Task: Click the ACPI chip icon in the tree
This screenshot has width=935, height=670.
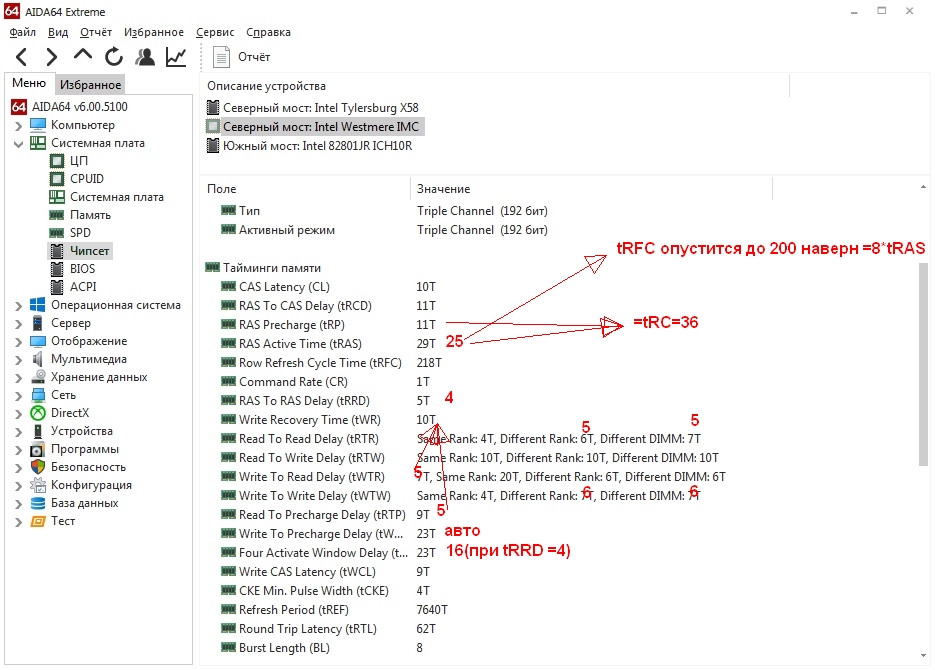Action: [57, 287]
